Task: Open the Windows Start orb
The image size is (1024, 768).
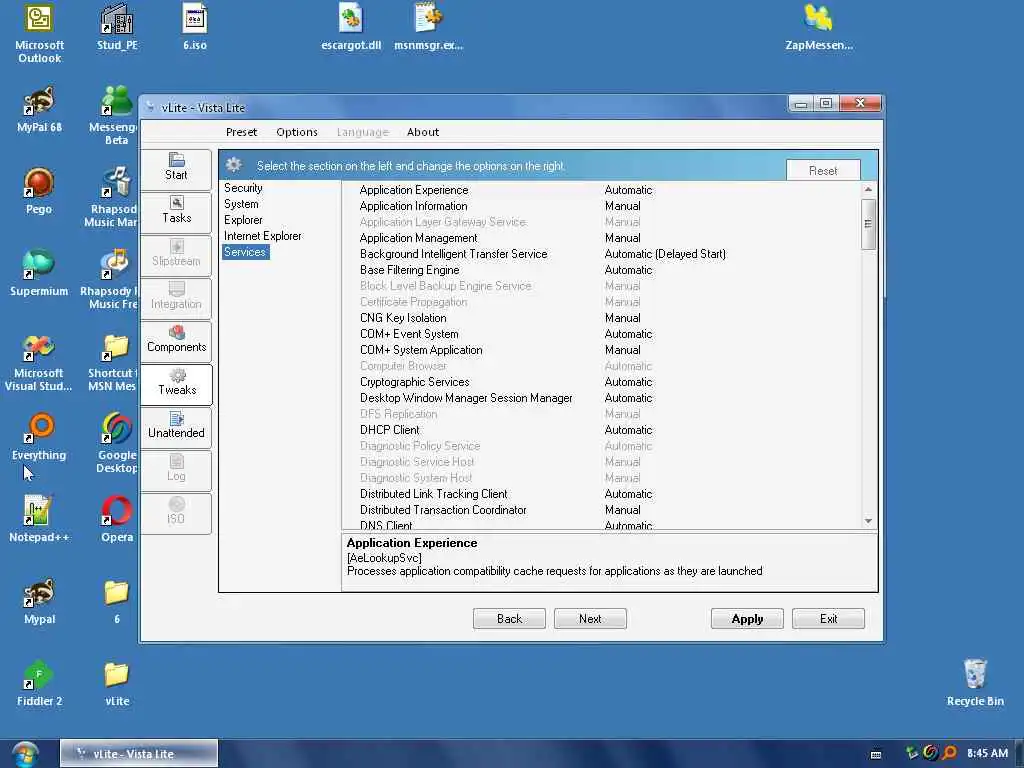Action: coord(25,754)
